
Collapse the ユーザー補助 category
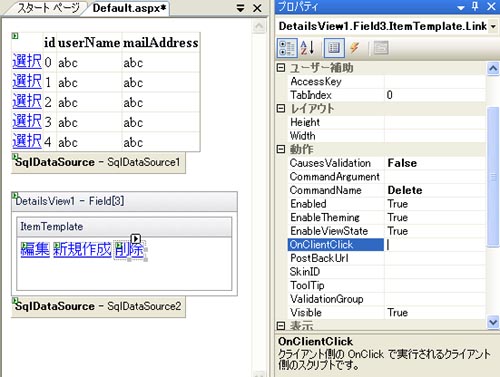pos(281,68)
